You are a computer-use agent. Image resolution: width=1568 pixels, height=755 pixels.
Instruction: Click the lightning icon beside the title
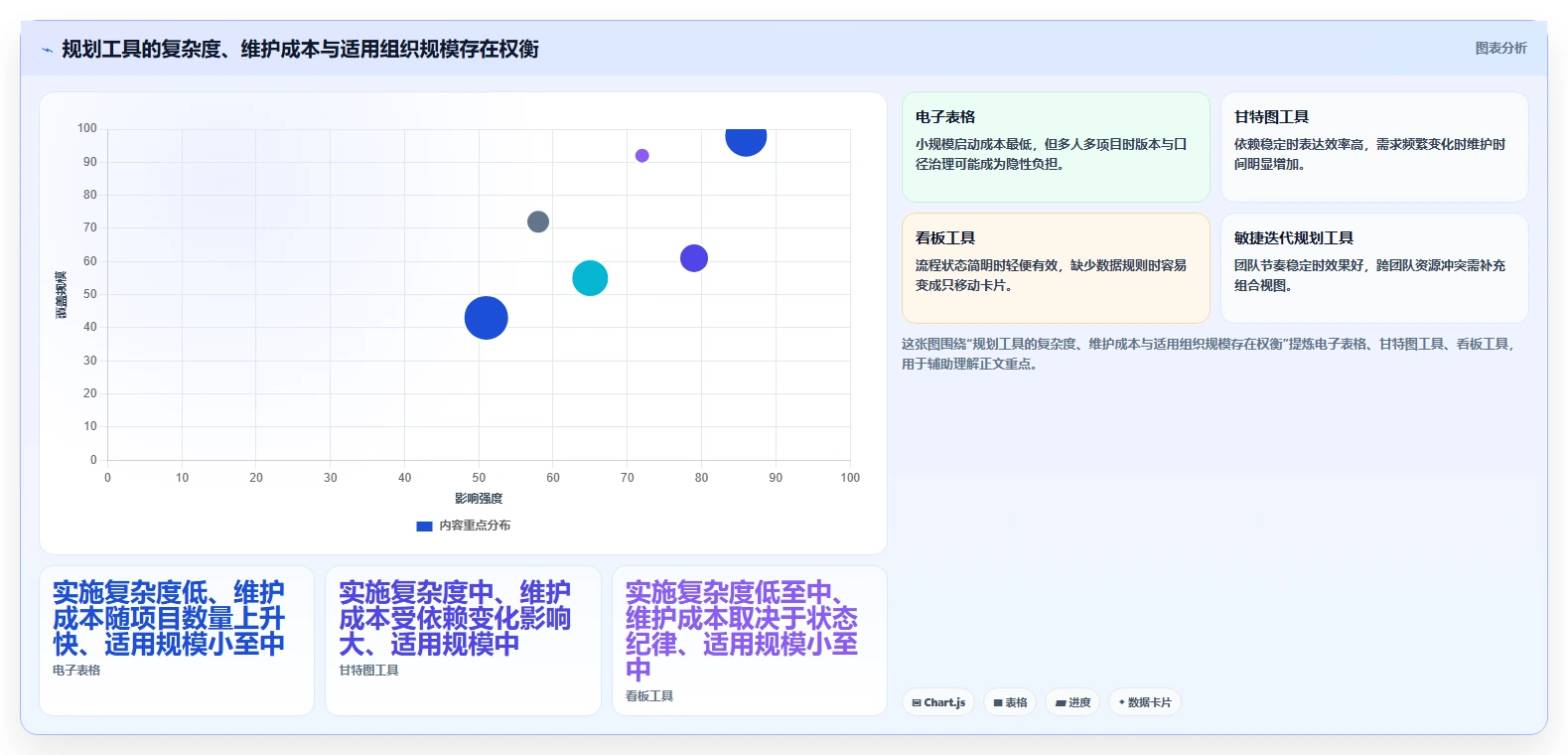click(47, 50)
